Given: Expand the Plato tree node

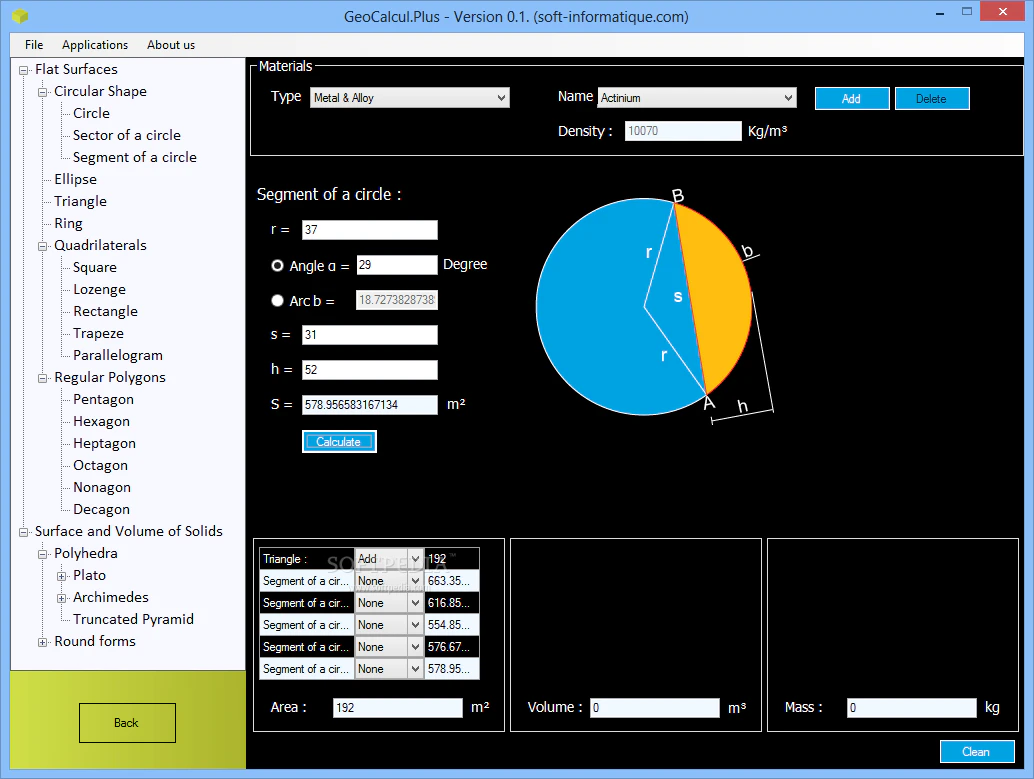Looking at the screenshot, I should (x=61, y=576).
